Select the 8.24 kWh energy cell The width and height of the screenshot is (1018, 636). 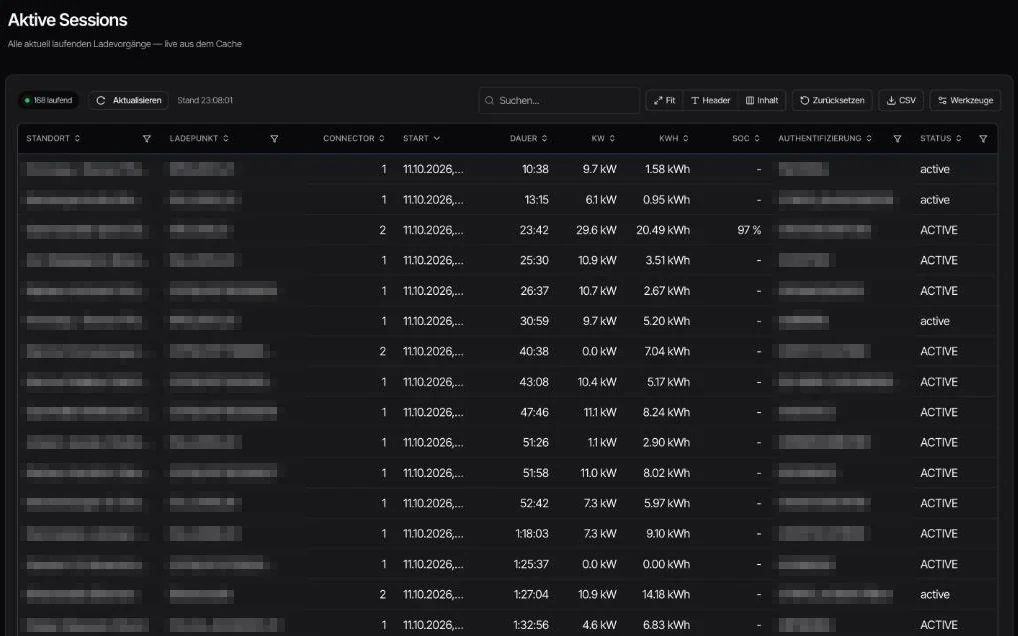tap(666, 412)
